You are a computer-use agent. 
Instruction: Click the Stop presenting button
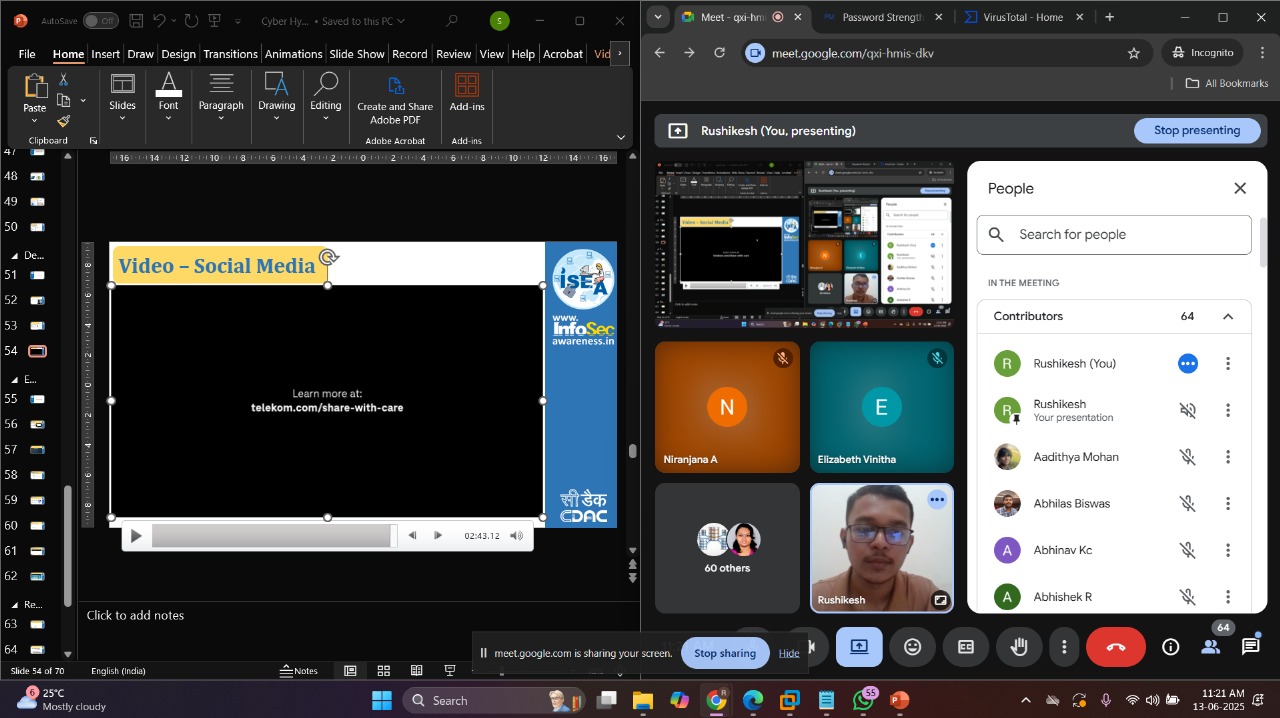click(x=1196, y=130)
